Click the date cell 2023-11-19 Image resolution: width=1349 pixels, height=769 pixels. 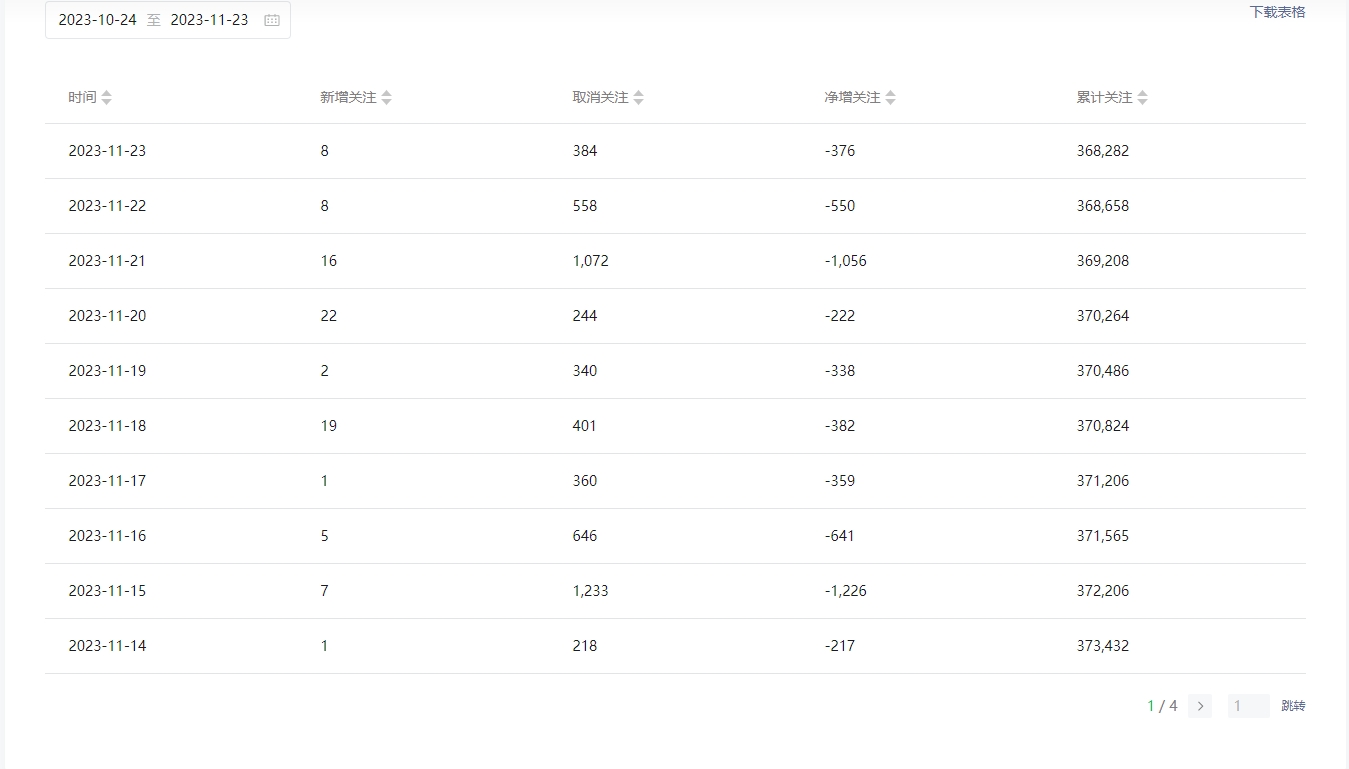(107, 371)
